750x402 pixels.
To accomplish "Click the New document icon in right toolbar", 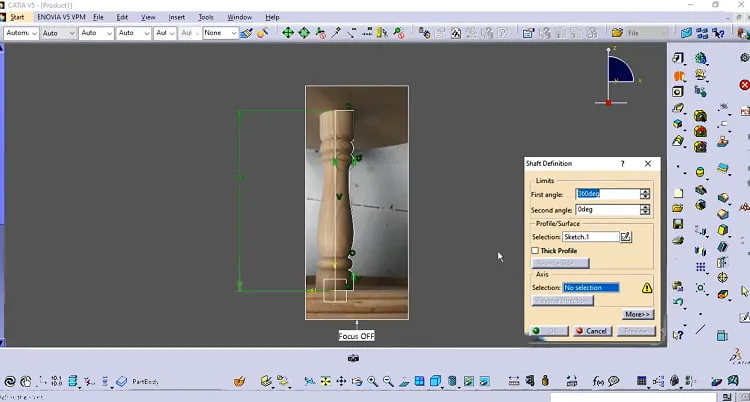I will 678,194.
